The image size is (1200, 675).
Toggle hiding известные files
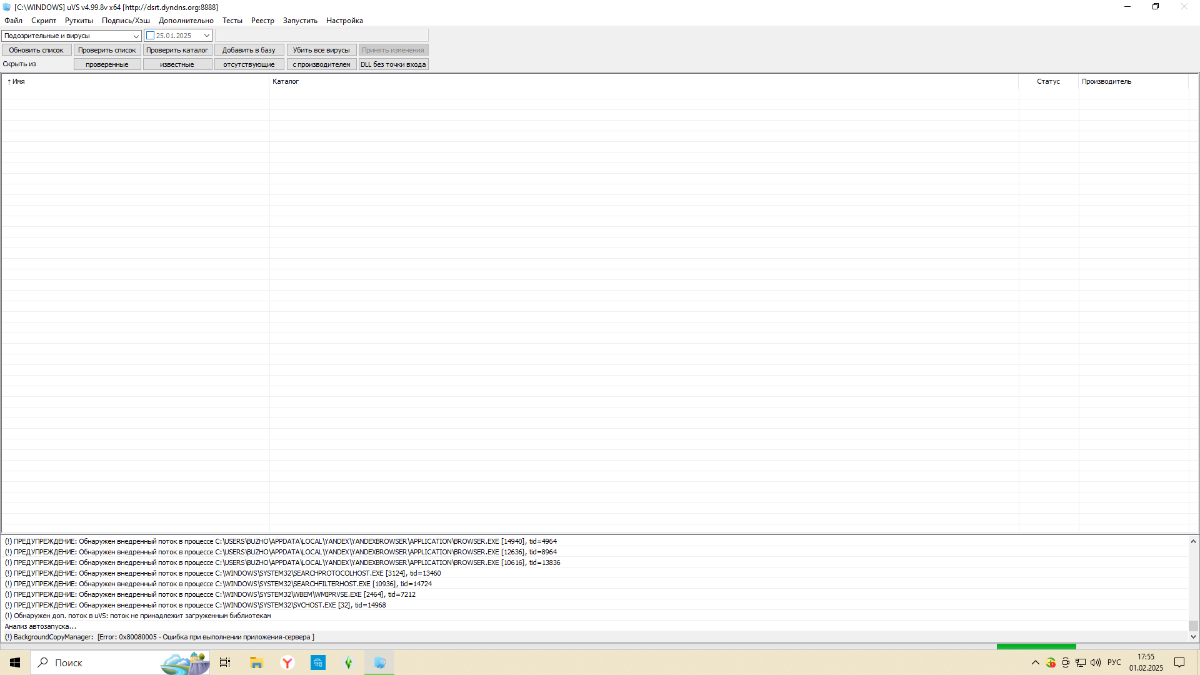178,64
